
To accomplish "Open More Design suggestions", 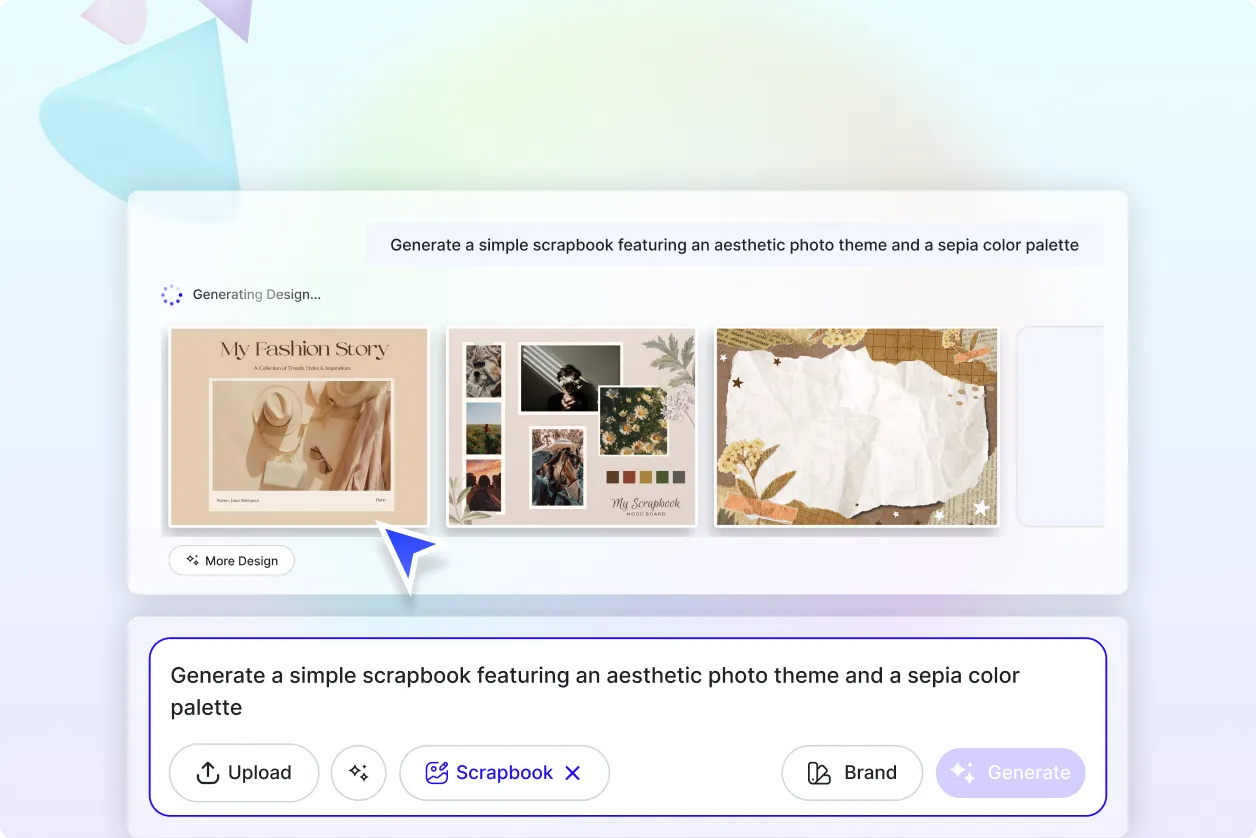I will (231, 560).
